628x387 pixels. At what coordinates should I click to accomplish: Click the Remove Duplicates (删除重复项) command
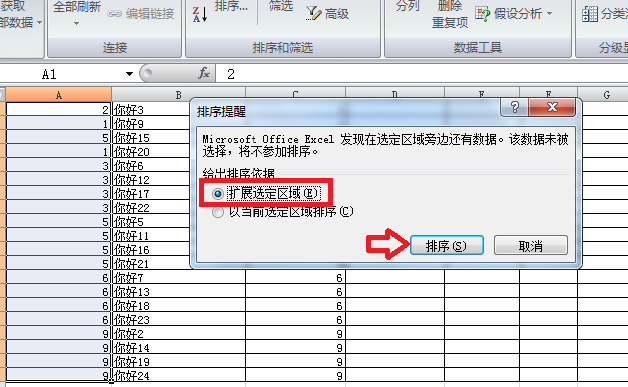[x=450, y=14]
